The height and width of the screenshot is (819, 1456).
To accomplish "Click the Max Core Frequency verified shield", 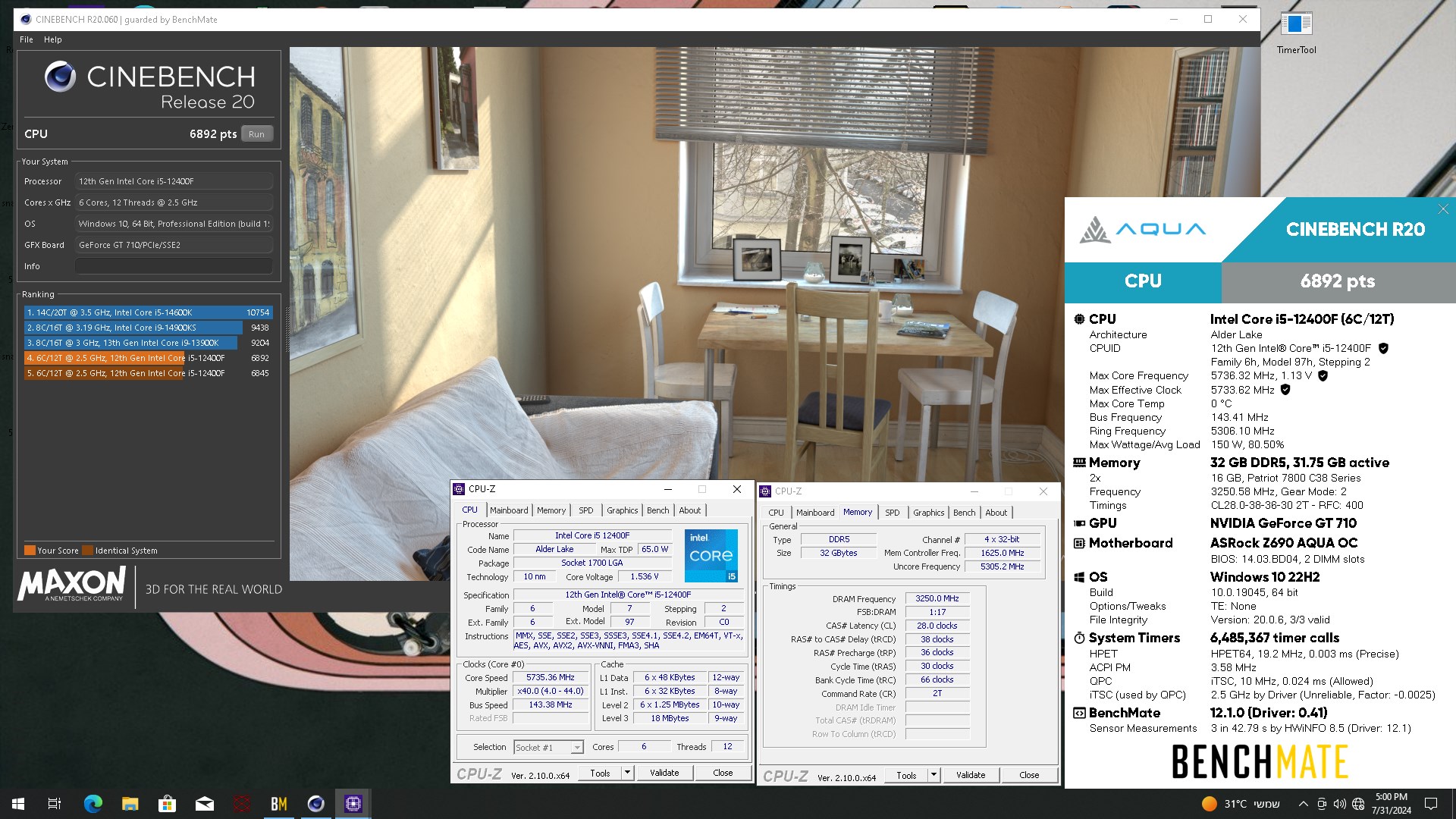I will (1323, 375).
